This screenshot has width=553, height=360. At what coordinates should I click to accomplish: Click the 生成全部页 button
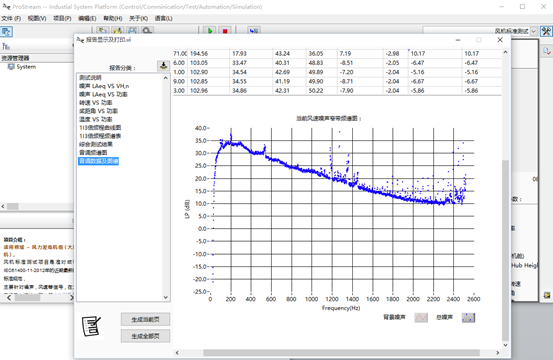(145, 336)
